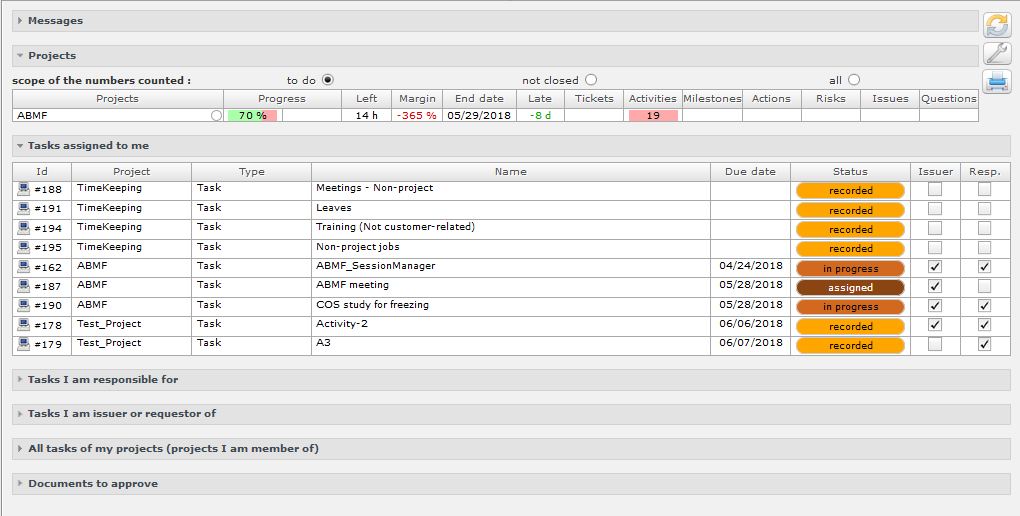The width and height of the screenshot is (1020, 516).
Task: Click the 'assigned' status badge of ABMF meeting
Action: coord(850,288)
